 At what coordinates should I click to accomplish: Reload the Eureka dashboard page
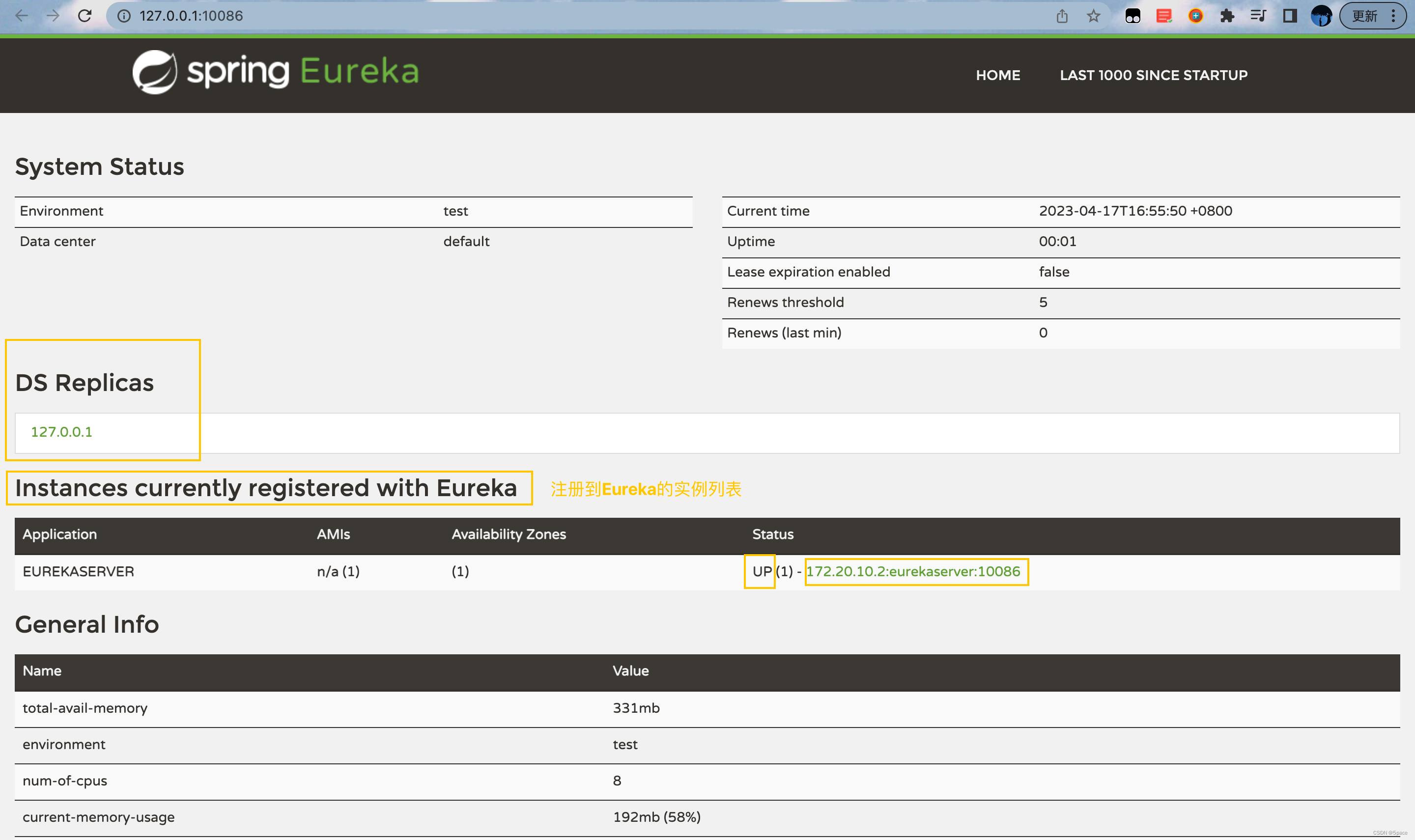tap(85, 16)
